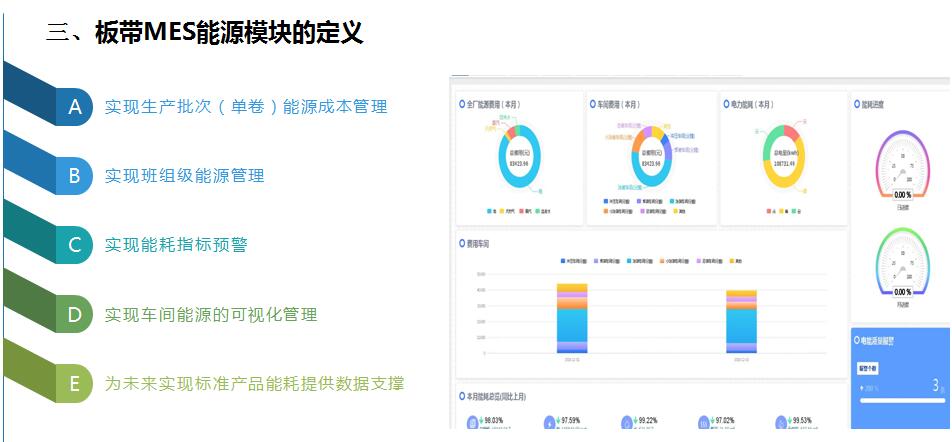Image resolution: width=952 pixels, height=442 pixels.
Task: Click the icon beside the 98.03% indicator
Action: pyautogui.click(x=472, y=424)
